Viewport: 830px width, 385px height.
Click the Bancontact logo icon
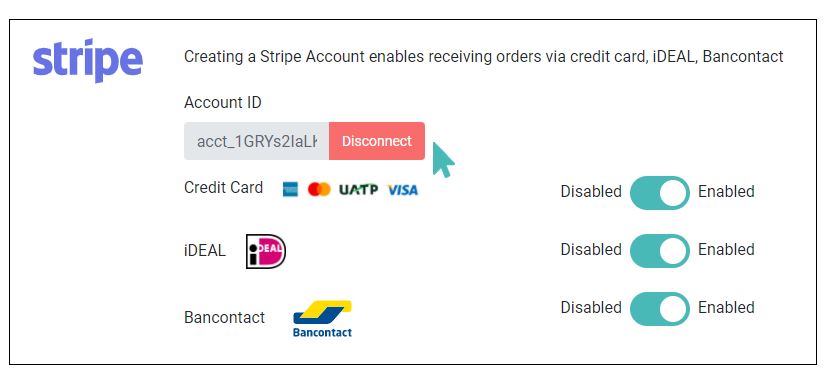point(322,319)
